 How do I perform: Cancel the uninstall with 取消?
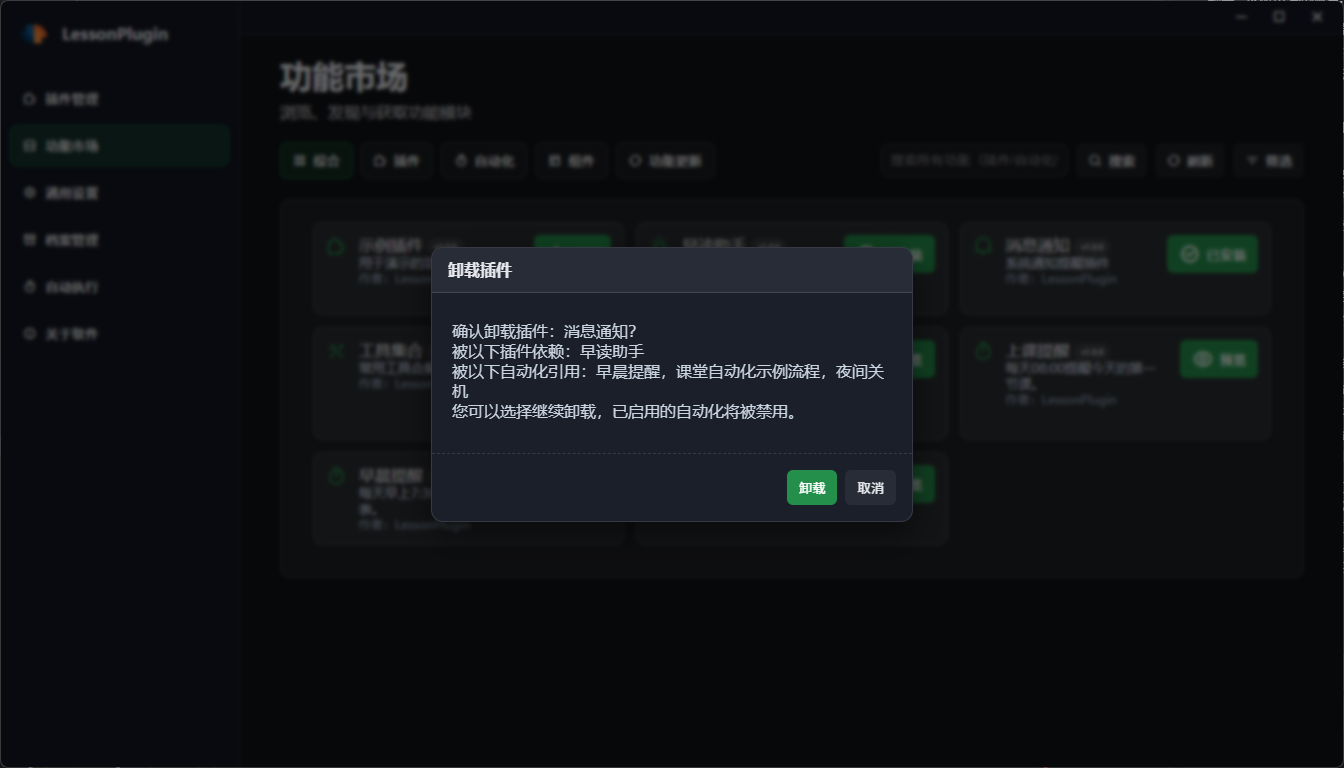click(870, 488)
